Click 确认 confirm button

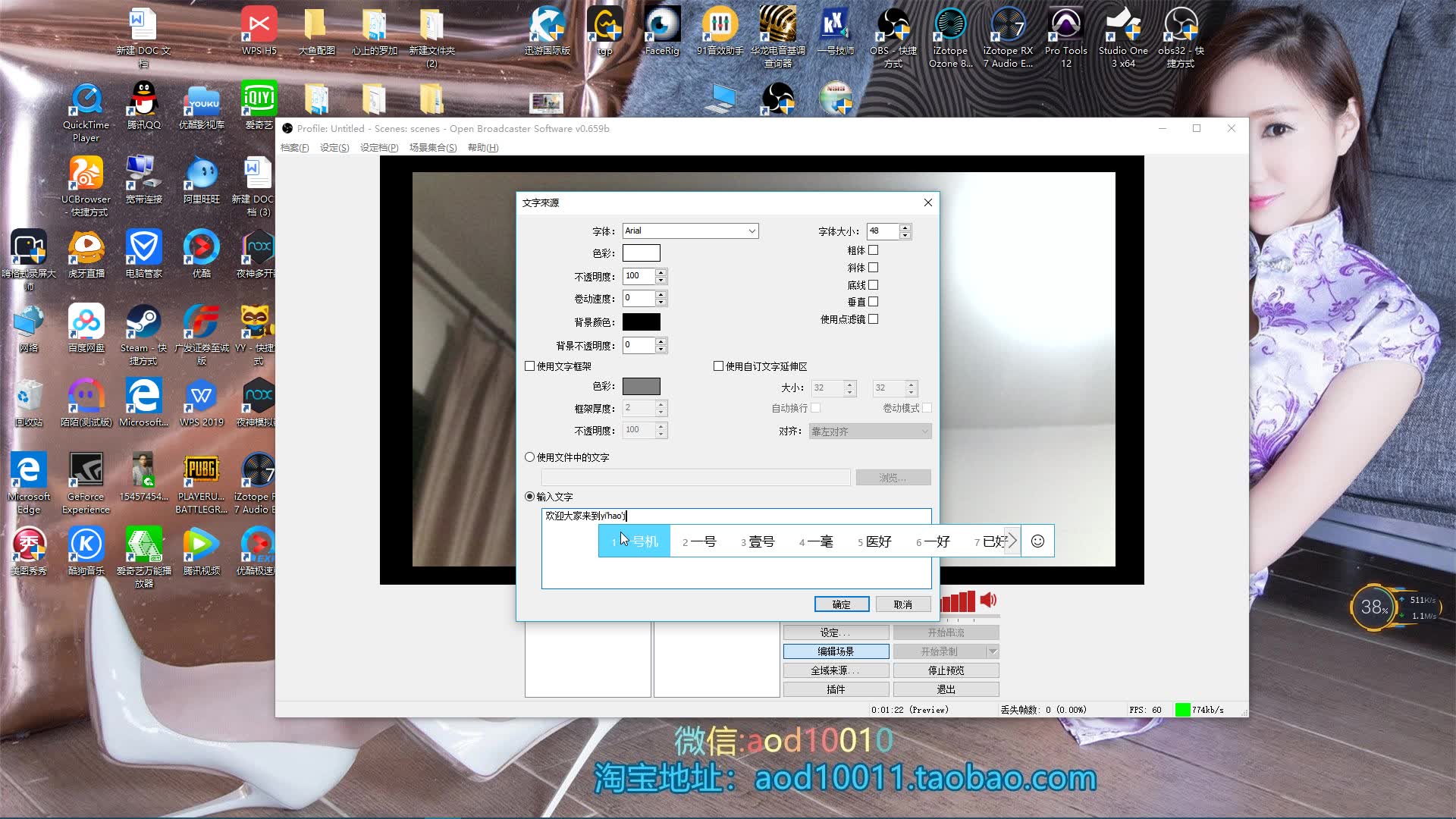pos(841,604)
